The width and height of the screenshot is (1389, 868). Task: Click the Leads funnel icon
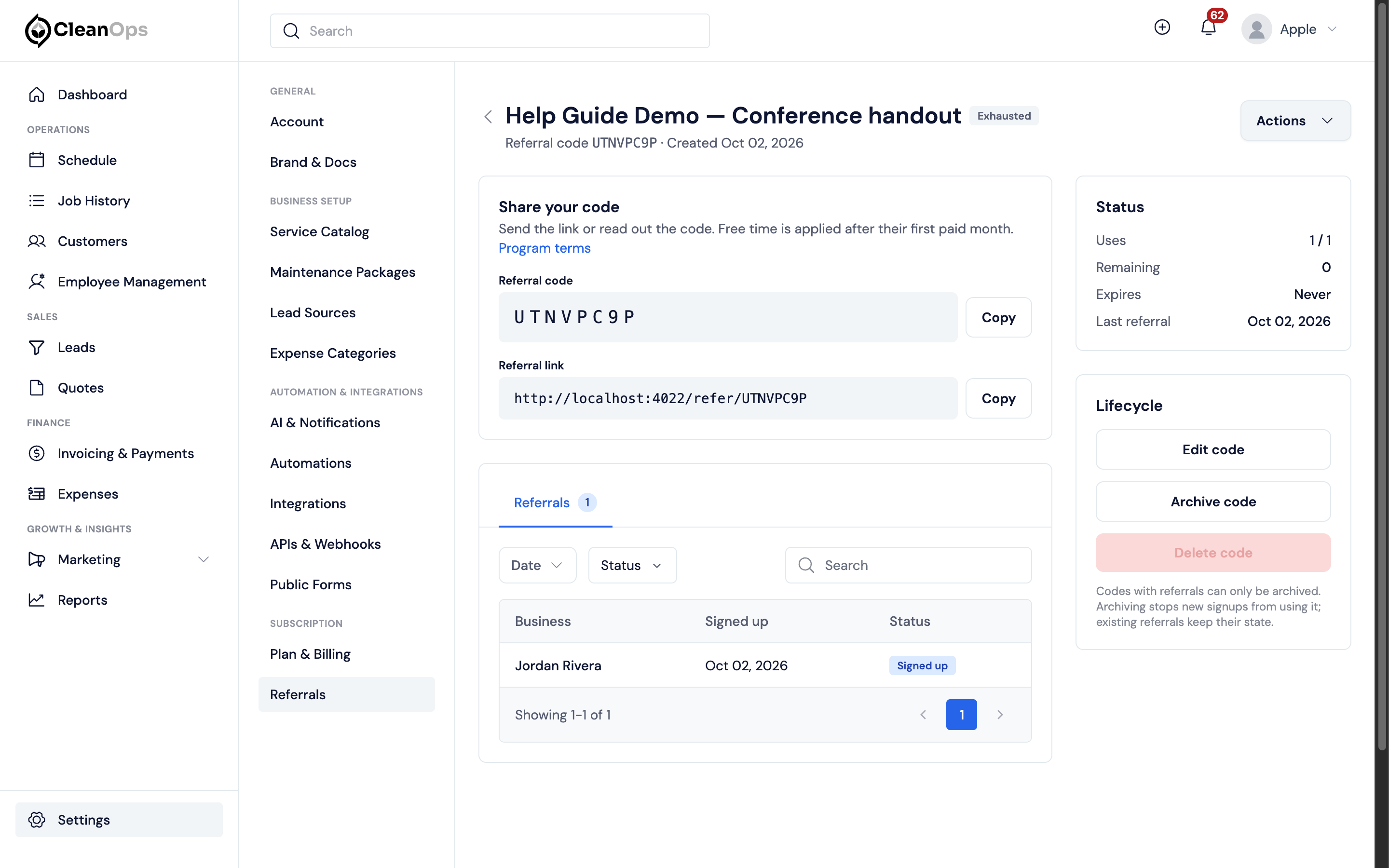(37, 347)
